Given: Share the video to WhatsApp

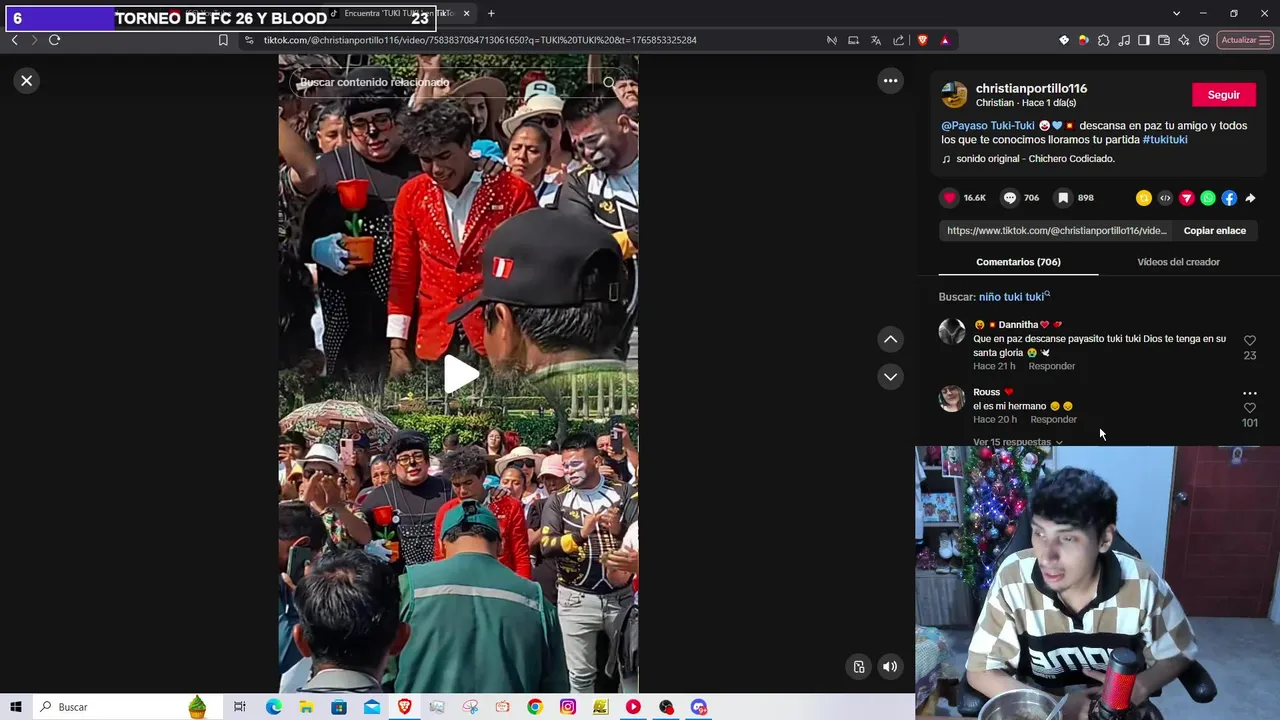Looking at the screenshot, I should 1208,198.
